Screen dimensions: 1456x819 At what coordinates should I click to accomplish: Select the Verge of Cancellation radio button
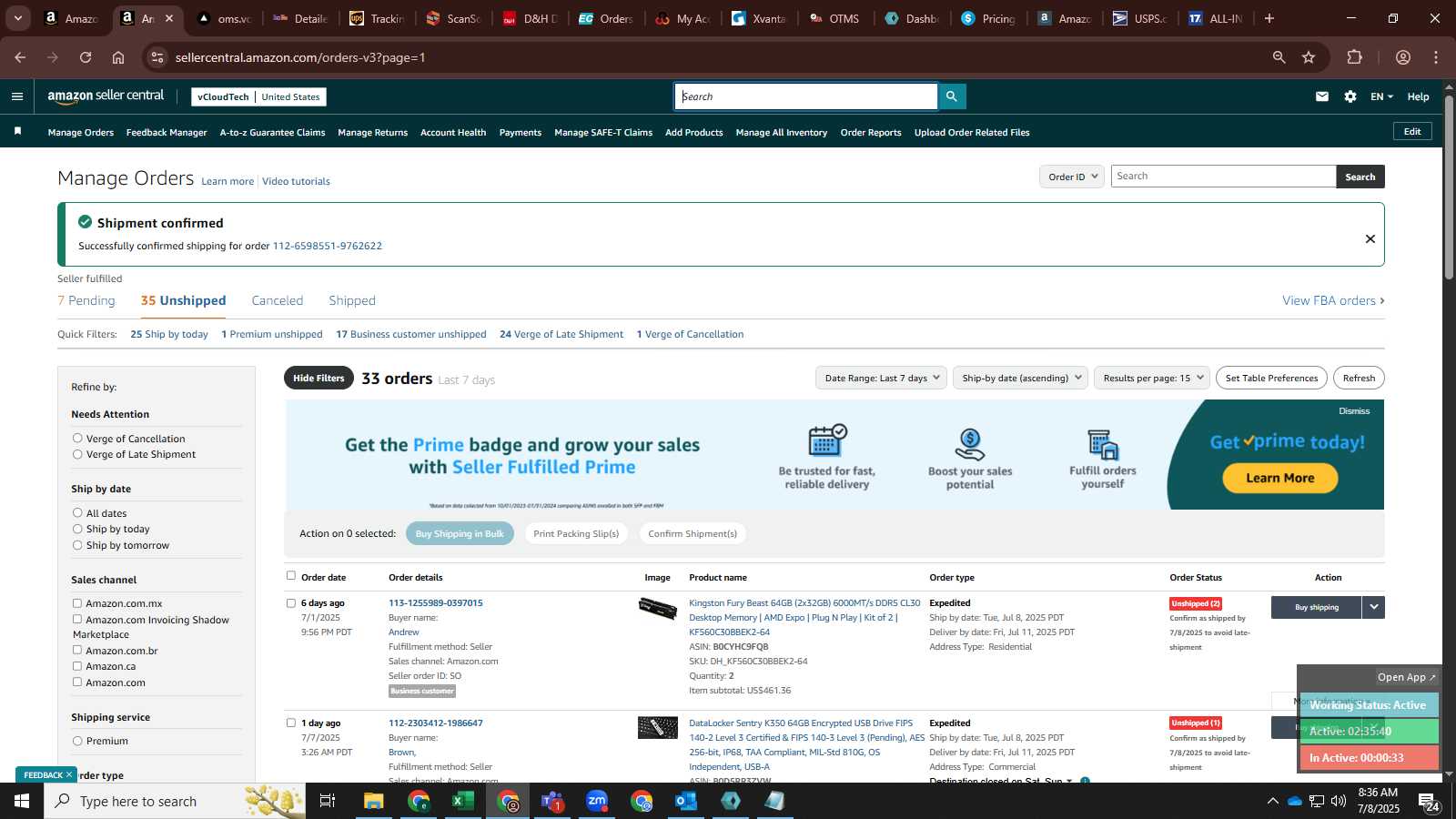click(77, 438)
